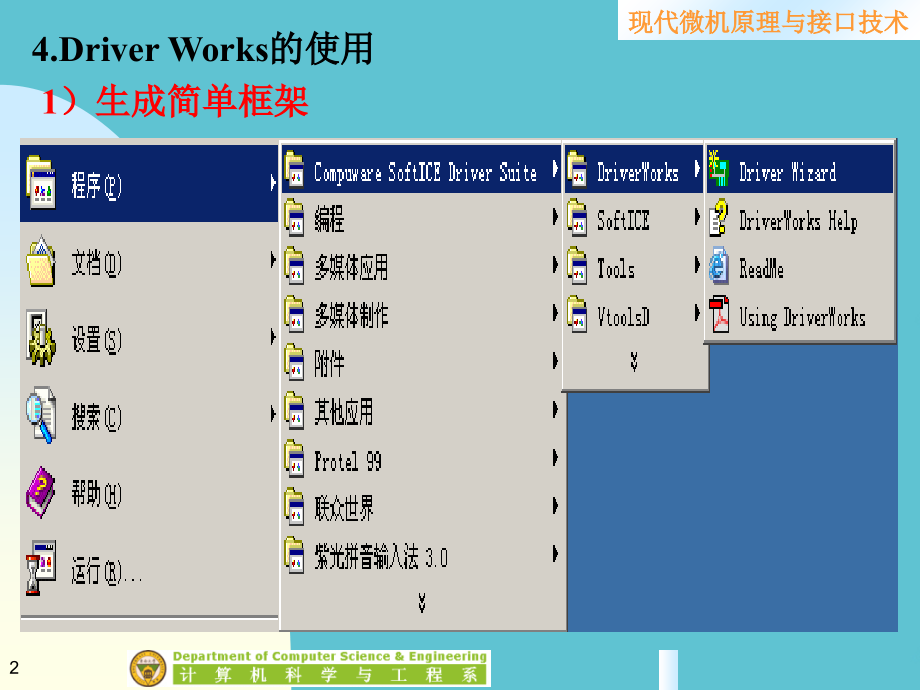Click the SoftICE folder icon
Image resolution: width=920 pixels, height=690 pixels.
point(577,218)
